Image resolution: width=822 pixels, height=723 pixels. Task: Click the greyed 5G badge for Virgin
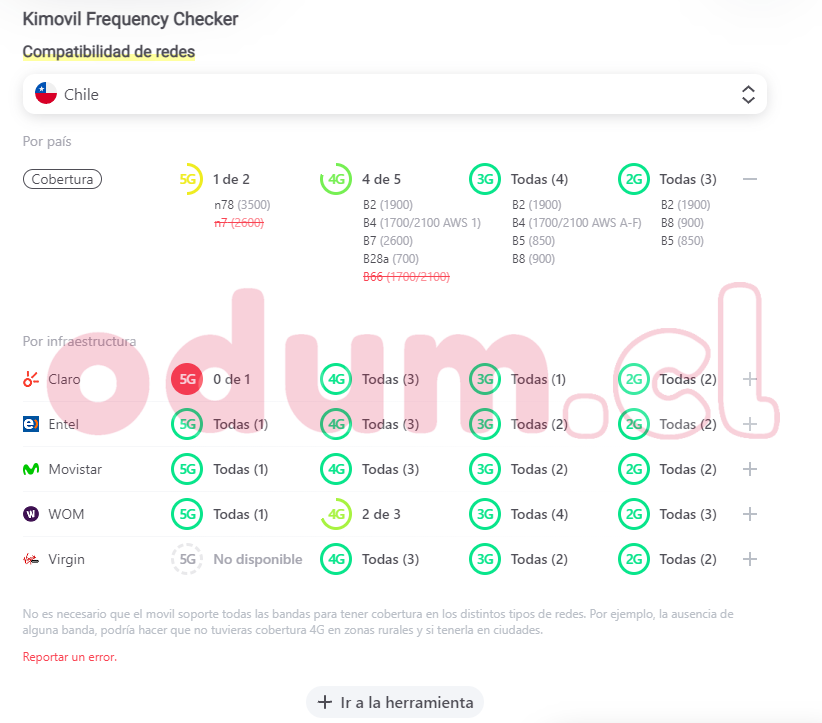coord(187,559)
